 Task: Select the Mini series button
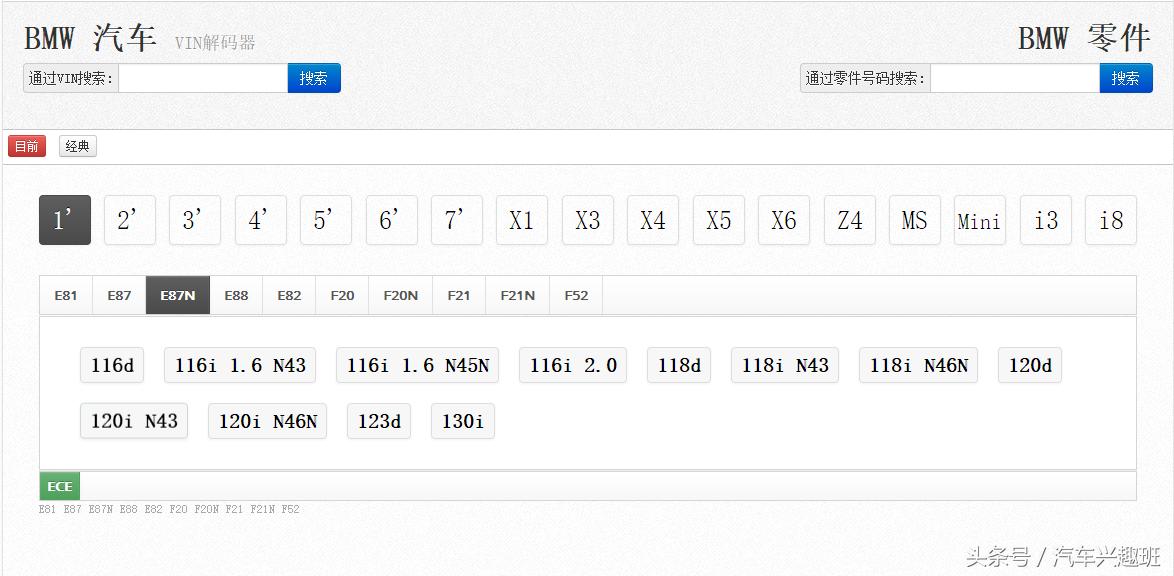(x=980, y=220)
